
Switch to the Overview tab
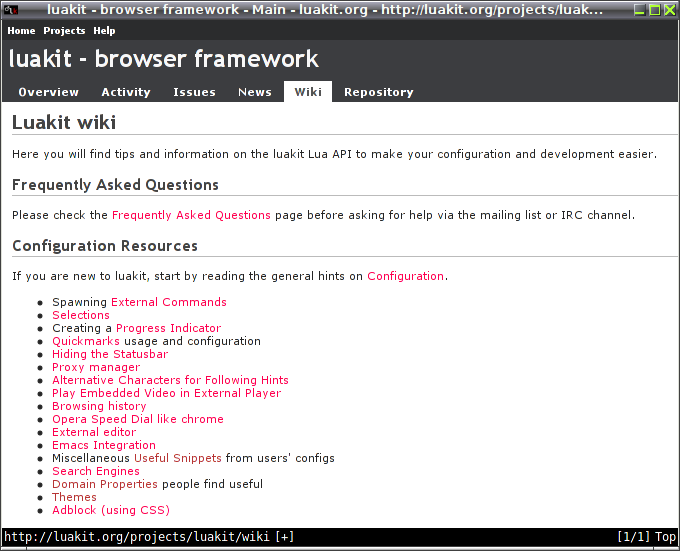(49, 92)
